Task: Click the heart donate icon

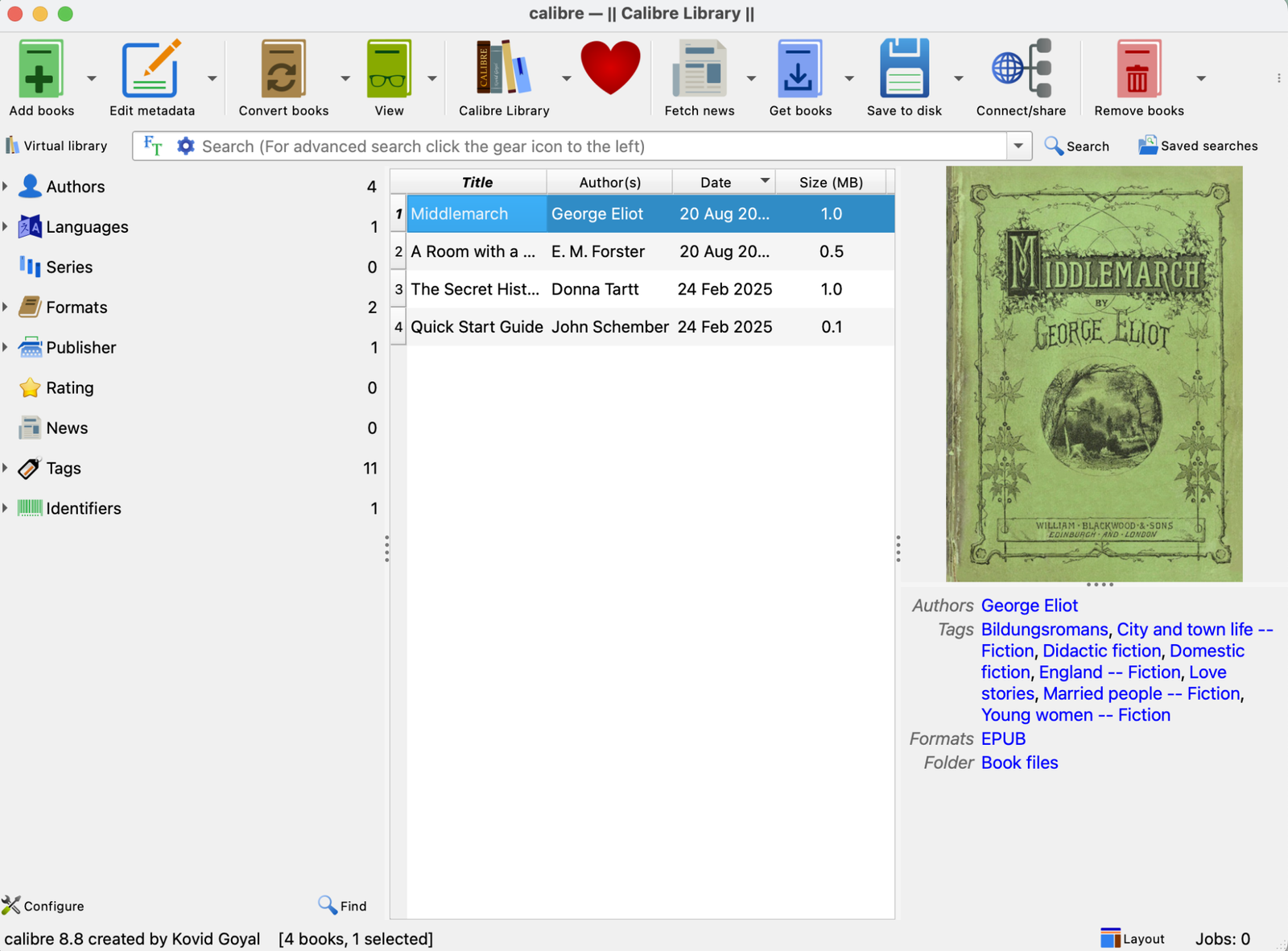Action: 609,68
